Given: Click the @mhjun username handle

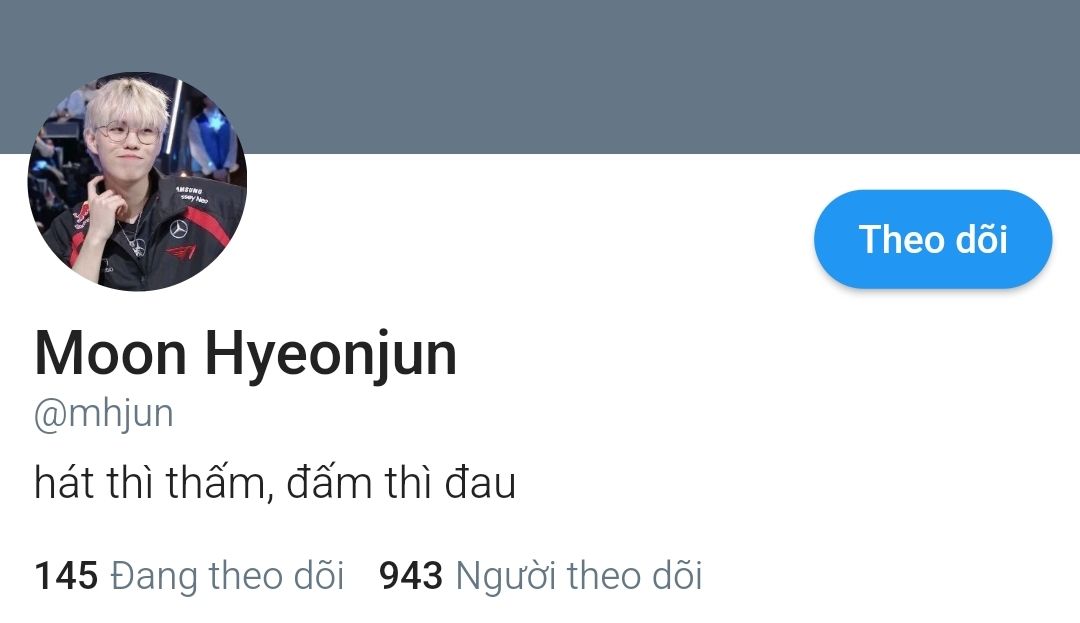Looking at the screenshot, I should (x=103, y=414).
